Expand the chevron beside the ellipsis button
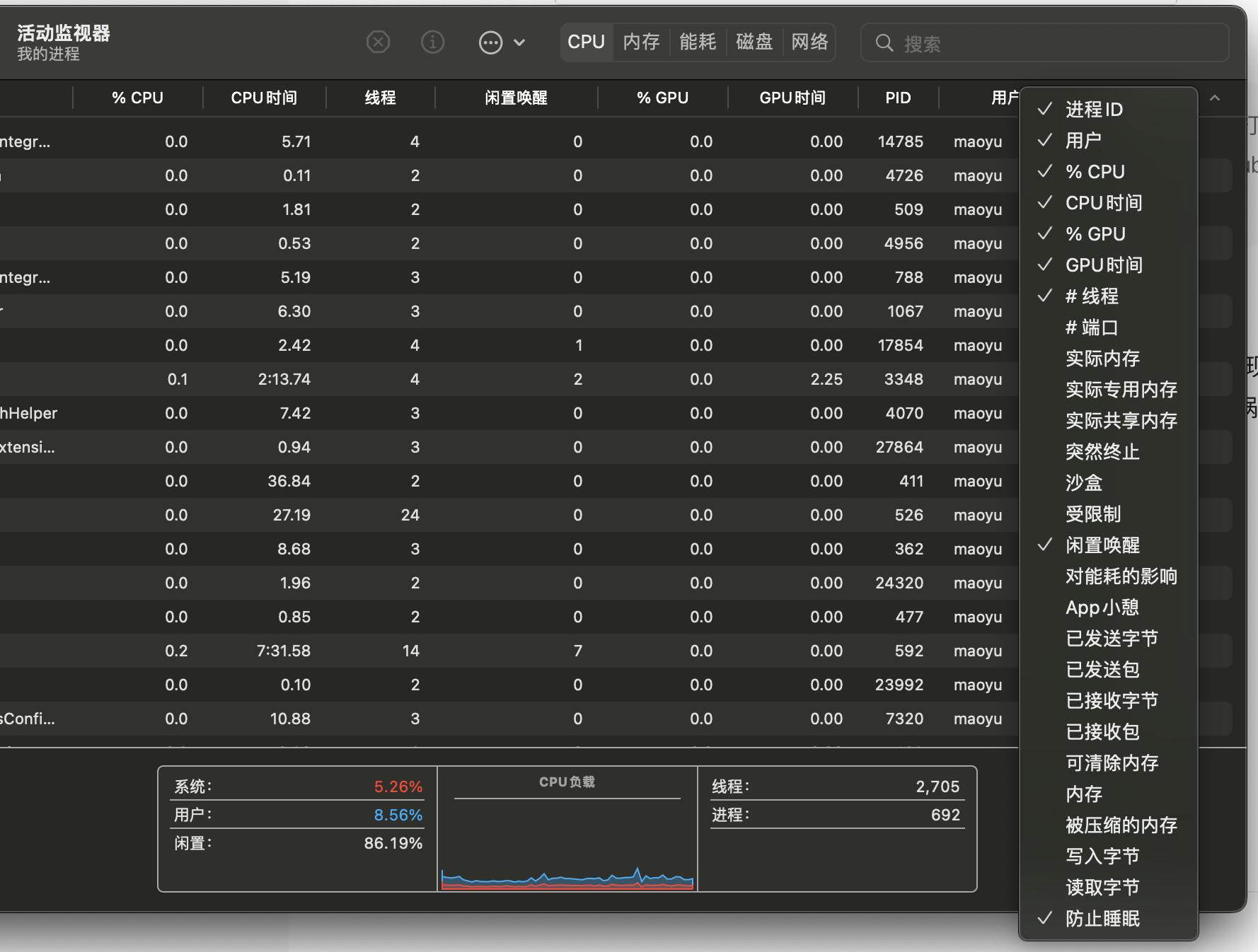Screen dimensions: 1258x952 click(x=521, y=42)
